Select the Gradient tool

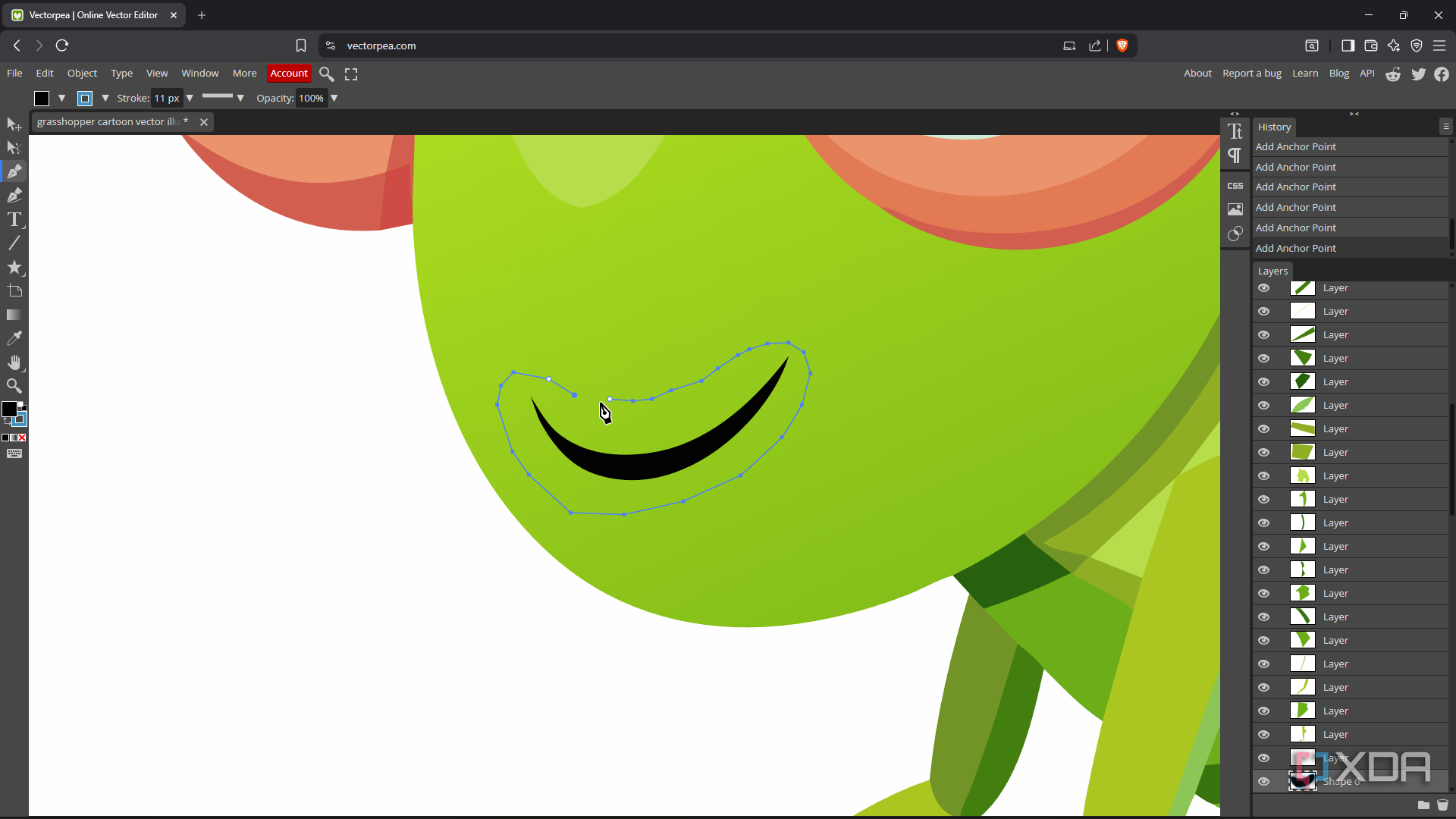[14, 315]
